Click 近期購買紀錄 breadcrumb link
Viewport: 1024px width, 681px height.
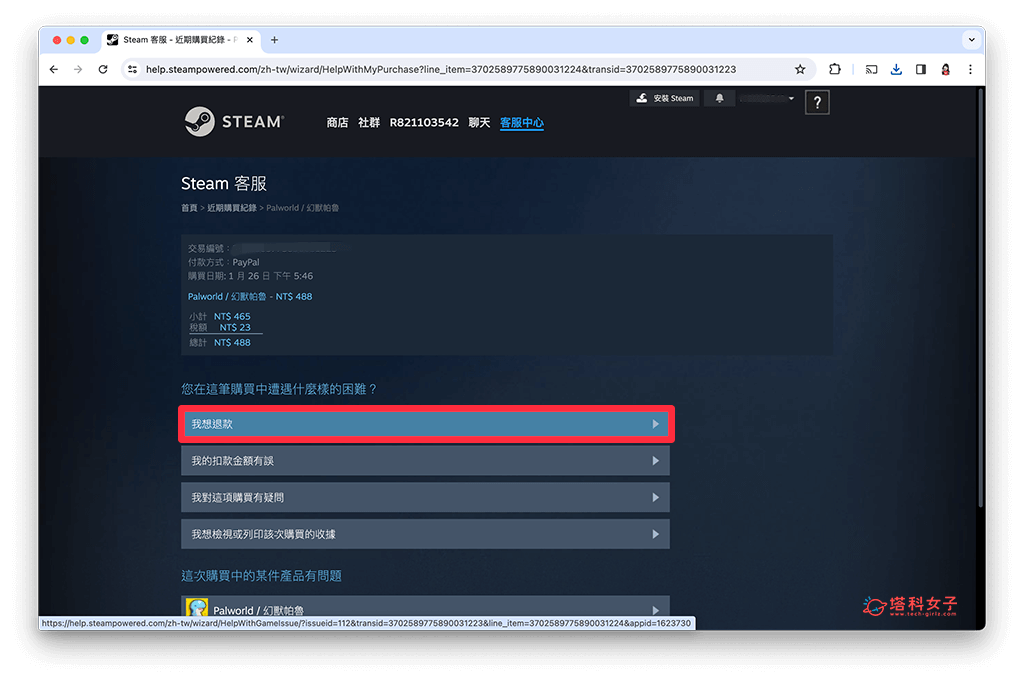coord(232,208)
